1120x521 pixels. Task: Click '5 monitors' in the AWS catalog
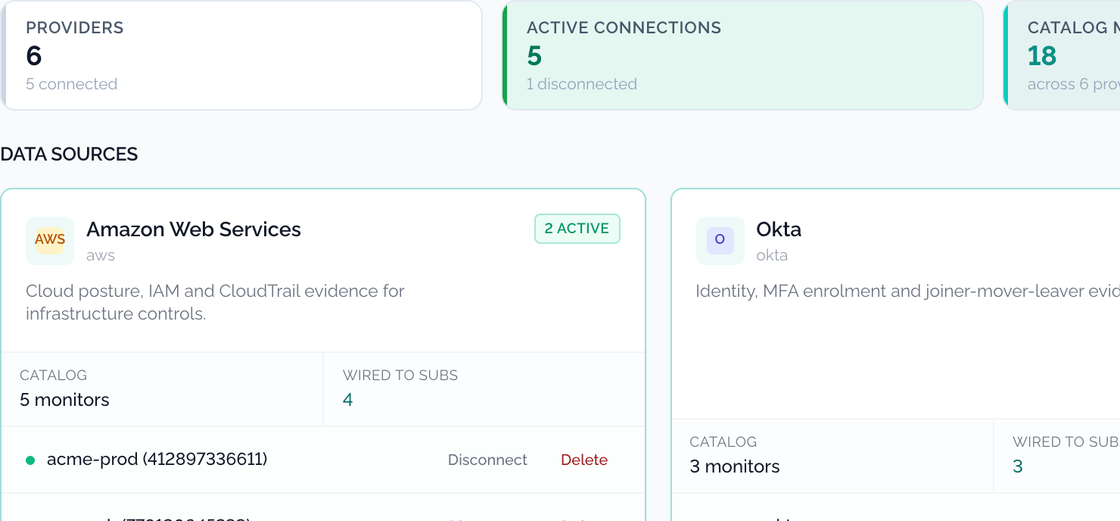click(x=65, y=400)
